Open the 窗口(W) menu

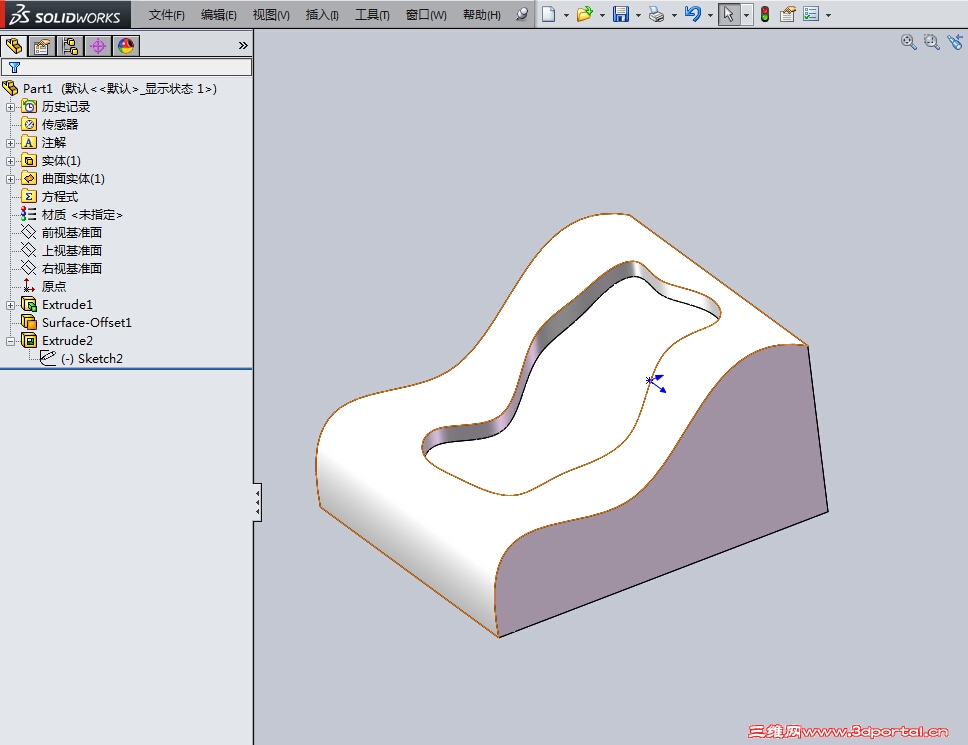426,15
